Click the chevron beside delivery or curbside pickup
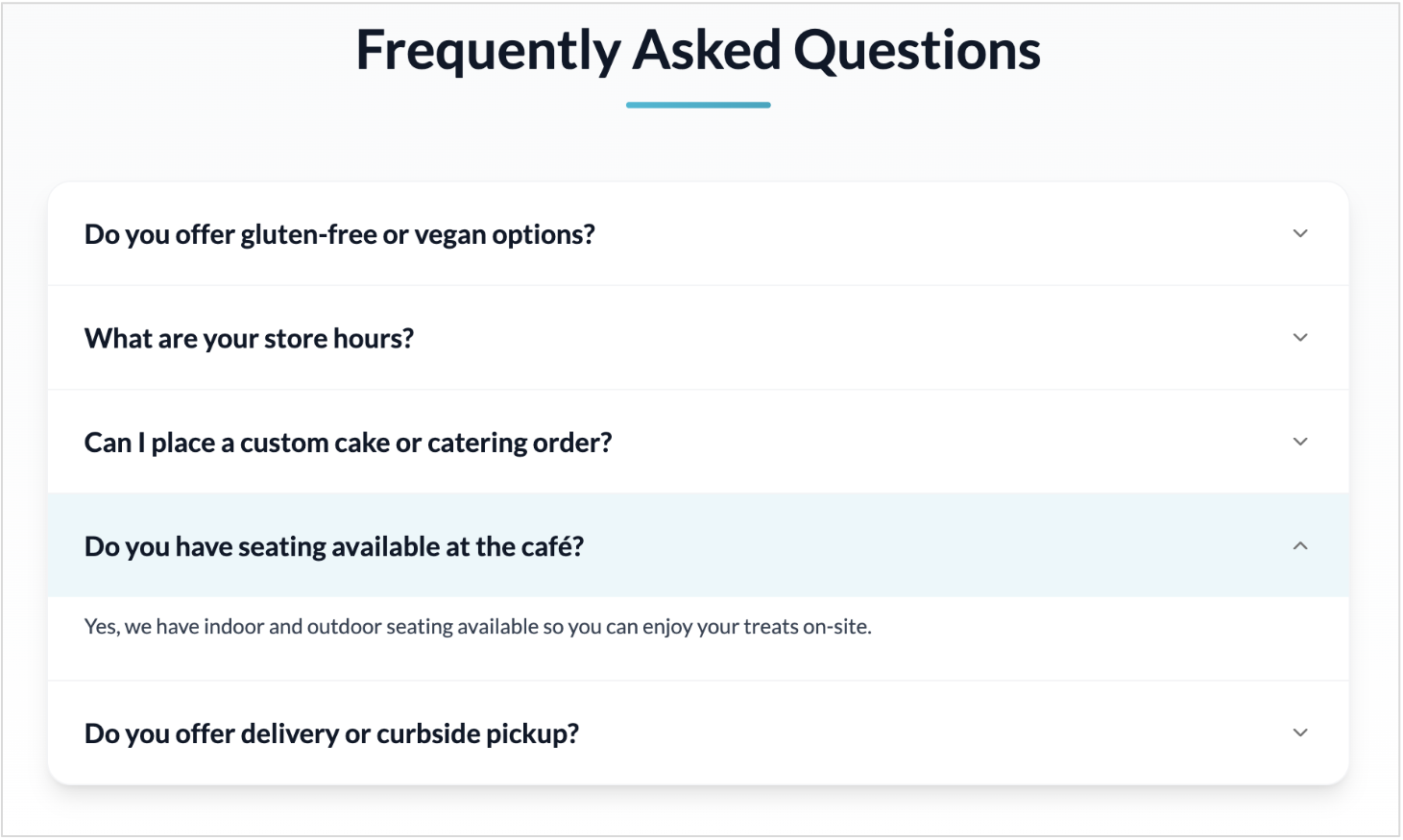Viewport: 1403px width, 840px height. pyautogui.click(x=1299, y=732)
